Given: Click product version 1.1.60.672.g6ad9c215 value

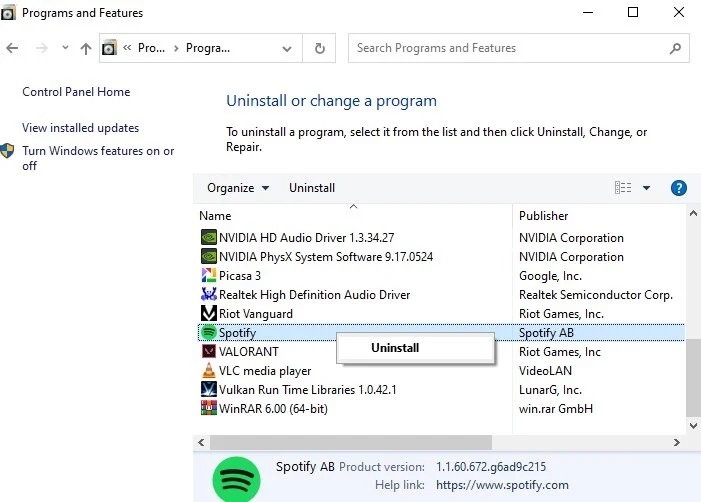Looking at the screenshot, I should [x=491, y=467].
